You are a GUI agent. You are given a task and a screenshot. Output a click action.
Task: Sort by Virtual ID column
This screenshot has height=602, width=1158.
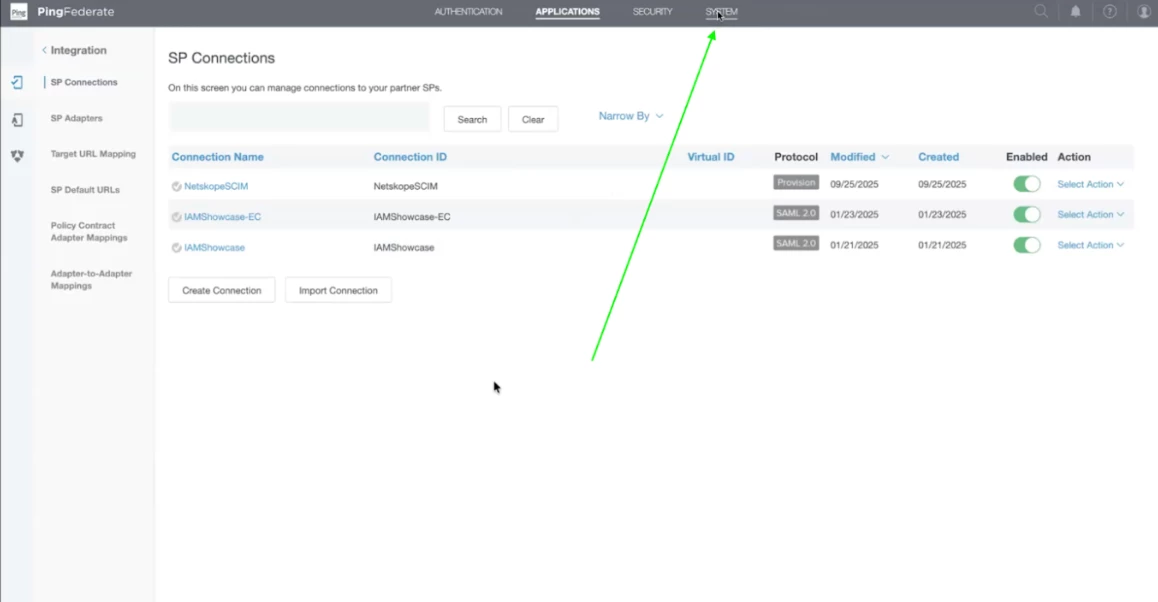[710, 157]
